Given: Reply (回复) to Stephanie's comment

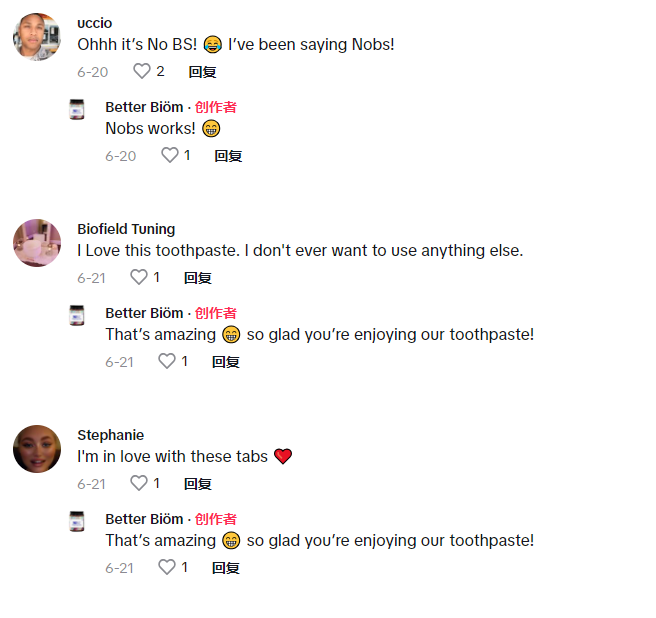Looking at the screenshot, I should (198, 484).
